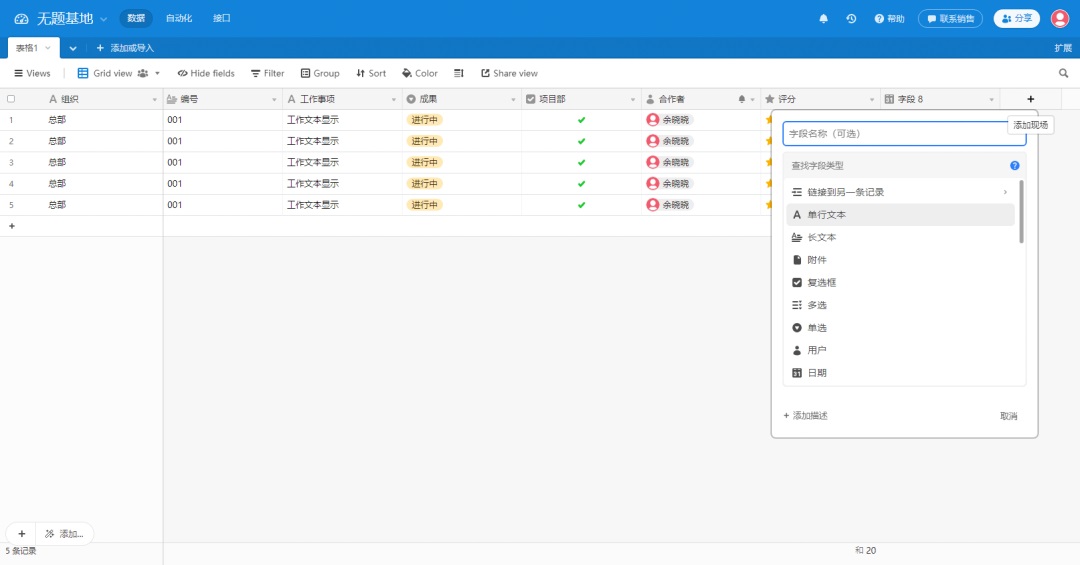Click the 字段名称 field name input

904,133
